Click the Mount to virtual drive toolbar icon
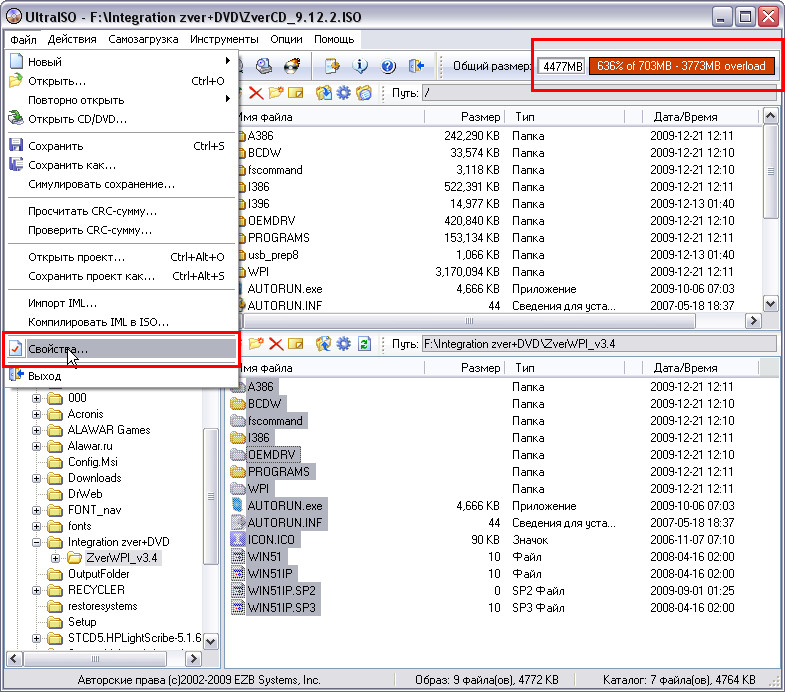The height and width of the screenshot is (692, 785). [x=264, y=66]
